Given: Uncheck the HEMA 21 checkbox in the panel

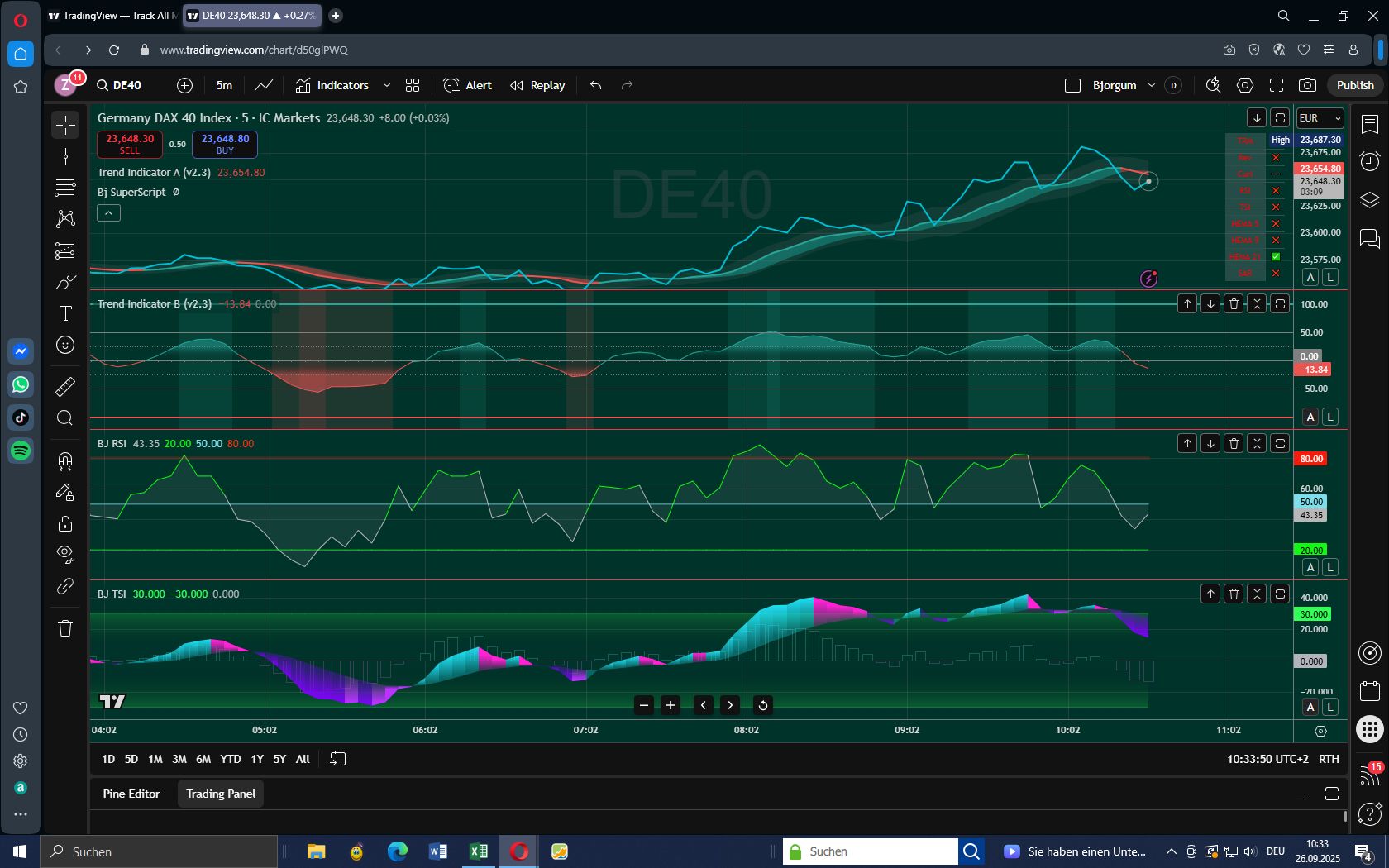Looking at the screenshot, I should pyautogui.click(x=1276, y=256).
